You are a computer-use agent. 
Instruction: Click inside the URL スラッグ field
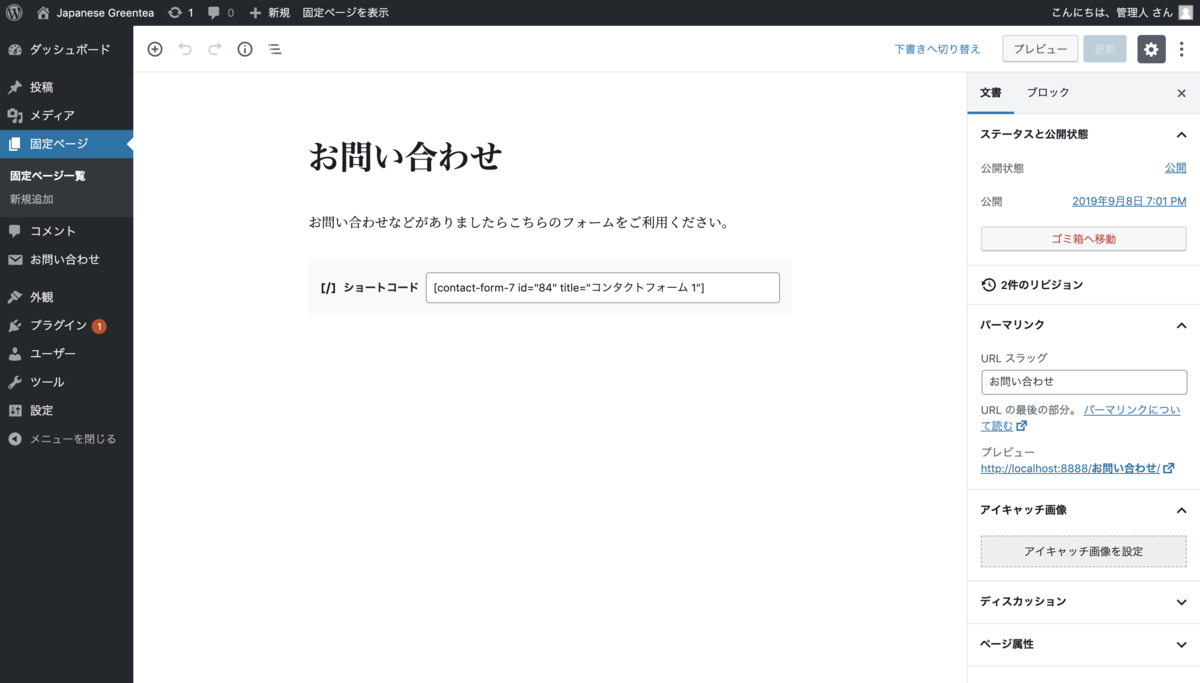pyautogui.click(x=1083, y=382)
